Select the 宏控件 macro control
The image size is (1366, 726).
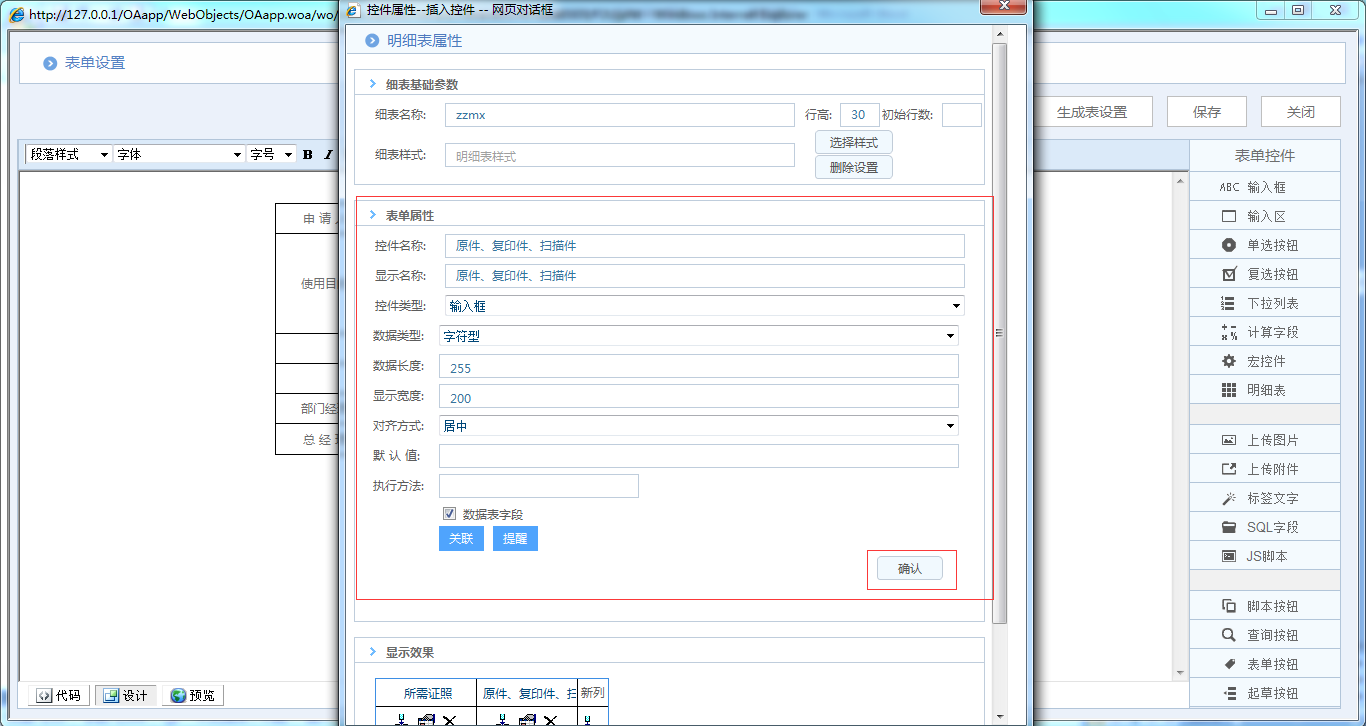1264,360
